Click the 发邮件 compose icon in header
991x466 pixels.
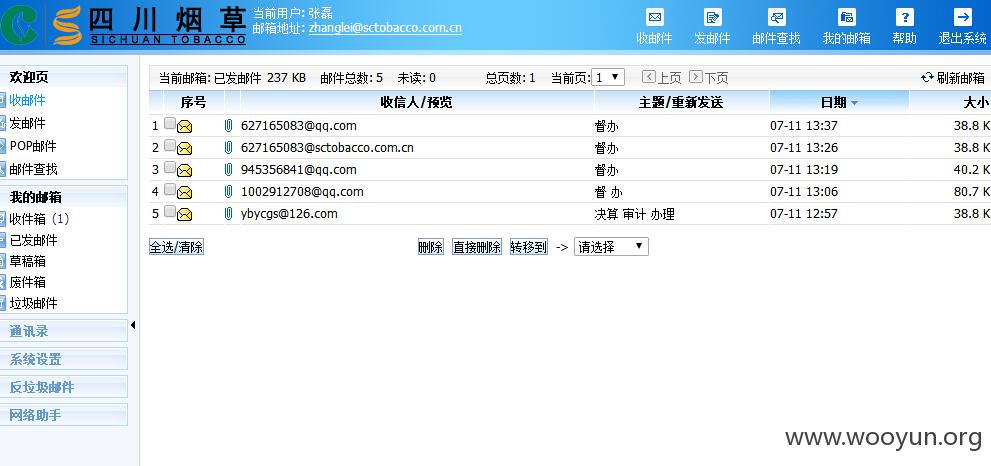[x=713, y=17]
